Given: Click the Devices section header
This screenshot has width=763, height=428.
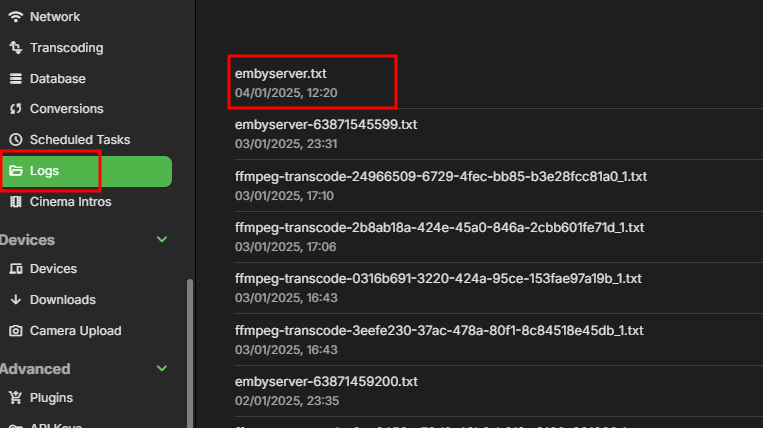Looking at the screenshot, I should pyautogui.click(x=27, y=240).
